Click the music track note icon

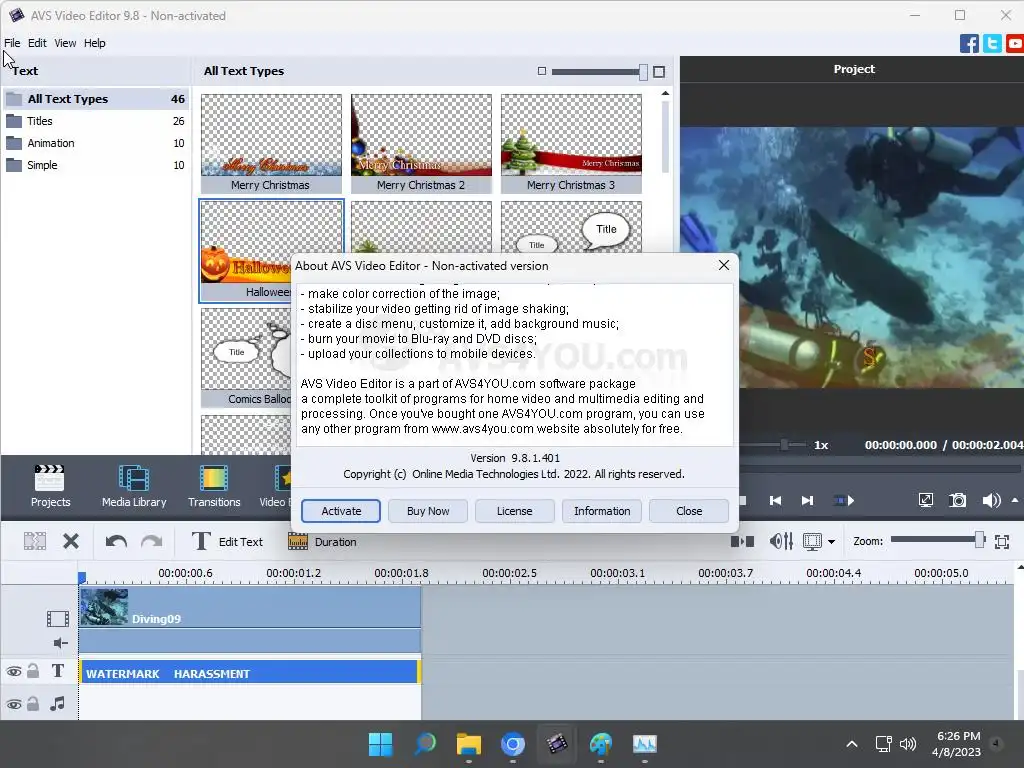pos(57,703)
